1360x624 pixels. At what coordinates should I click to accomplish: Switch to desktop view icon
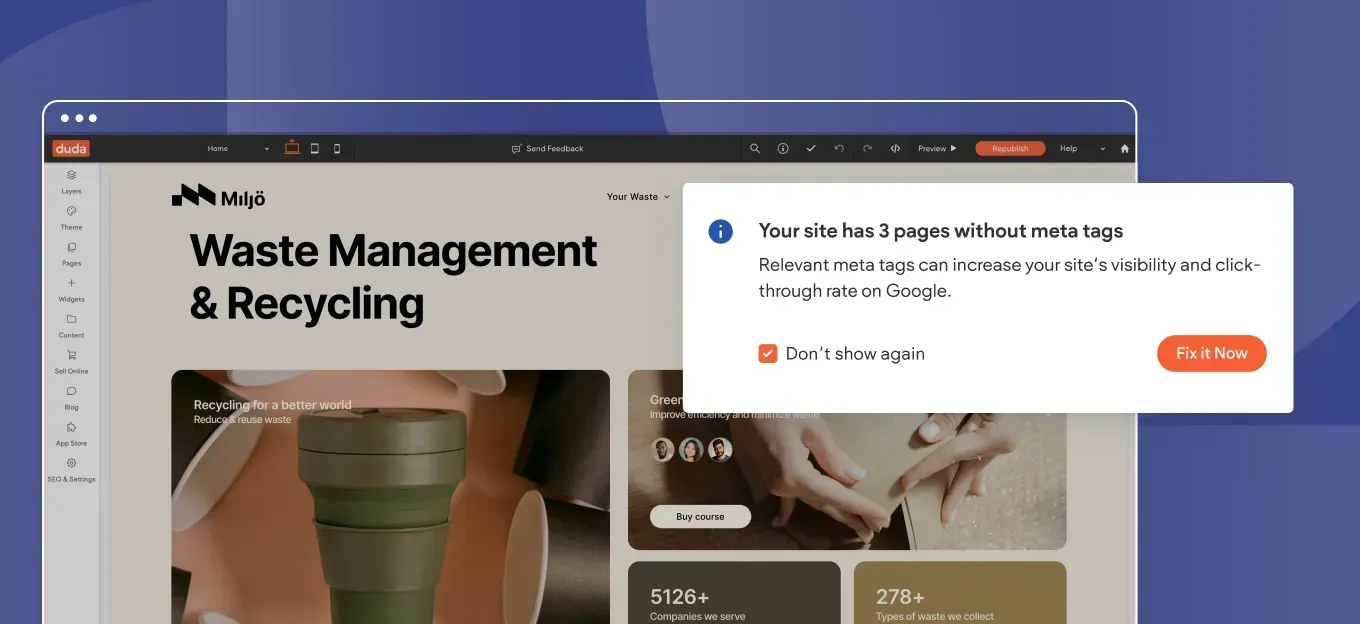(x=292, y=148)
